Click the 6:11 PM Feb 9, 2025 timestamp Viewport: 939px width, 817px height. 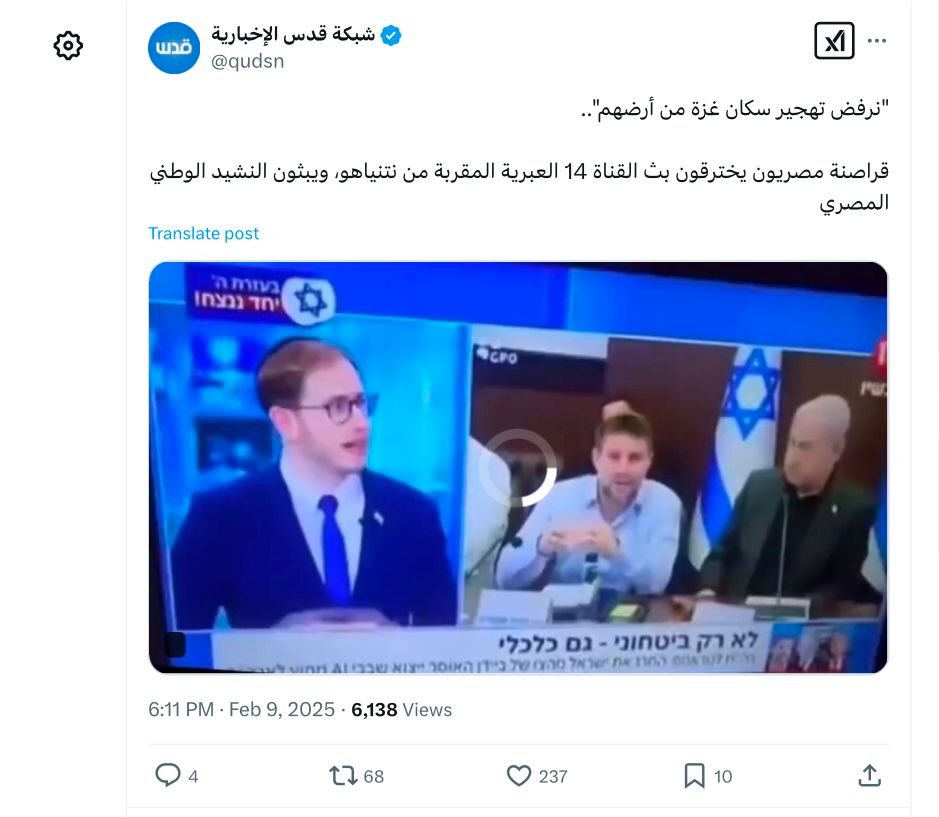[x=241, y=709]
